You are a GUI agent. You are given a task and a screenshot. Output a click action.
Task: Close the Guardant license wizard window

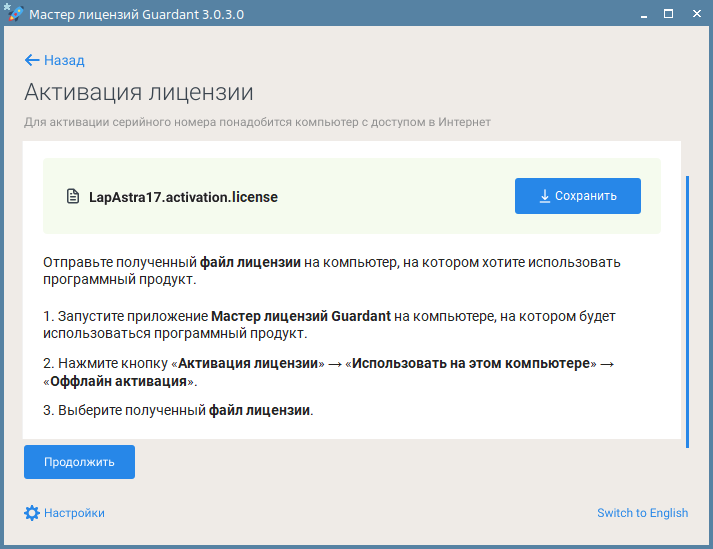(x=696, y=14)
